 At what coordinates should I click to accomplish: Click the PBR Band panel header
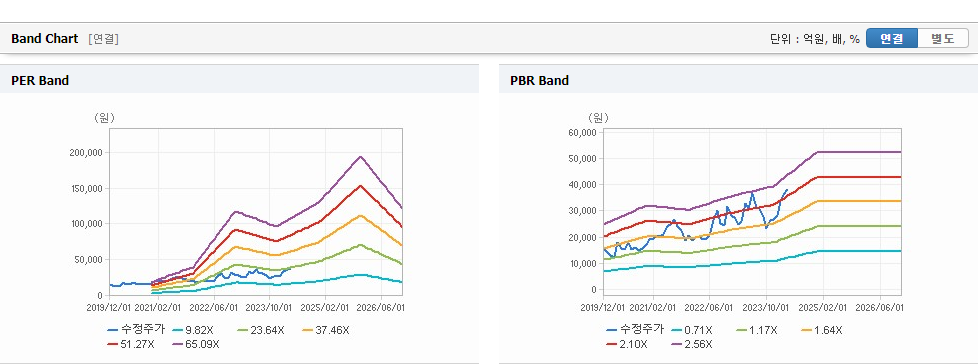pos(738,80)
